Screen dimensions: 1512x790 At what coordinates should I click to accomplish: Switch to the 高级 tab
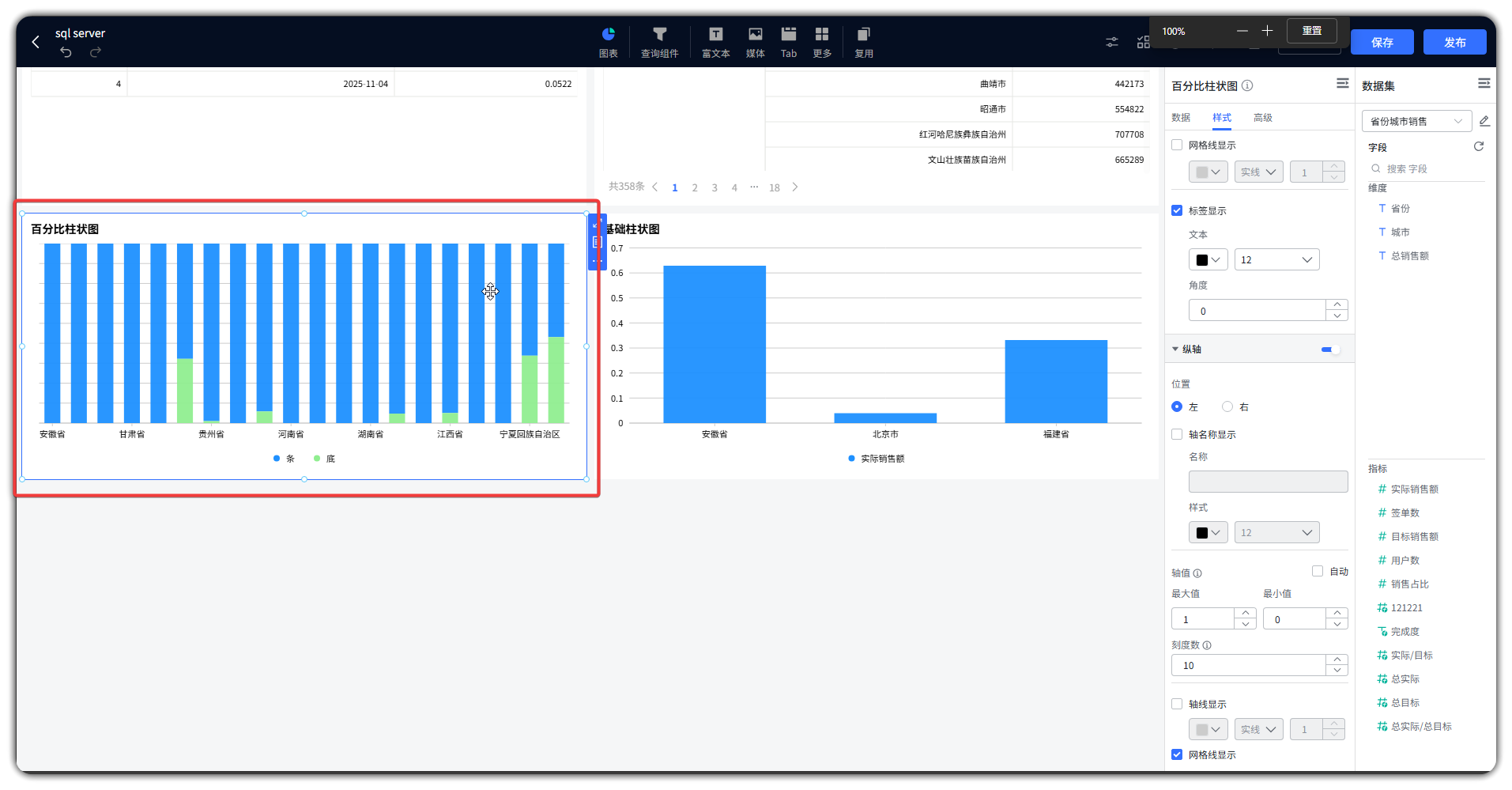pyautogui.click(x=1262, y=118)
